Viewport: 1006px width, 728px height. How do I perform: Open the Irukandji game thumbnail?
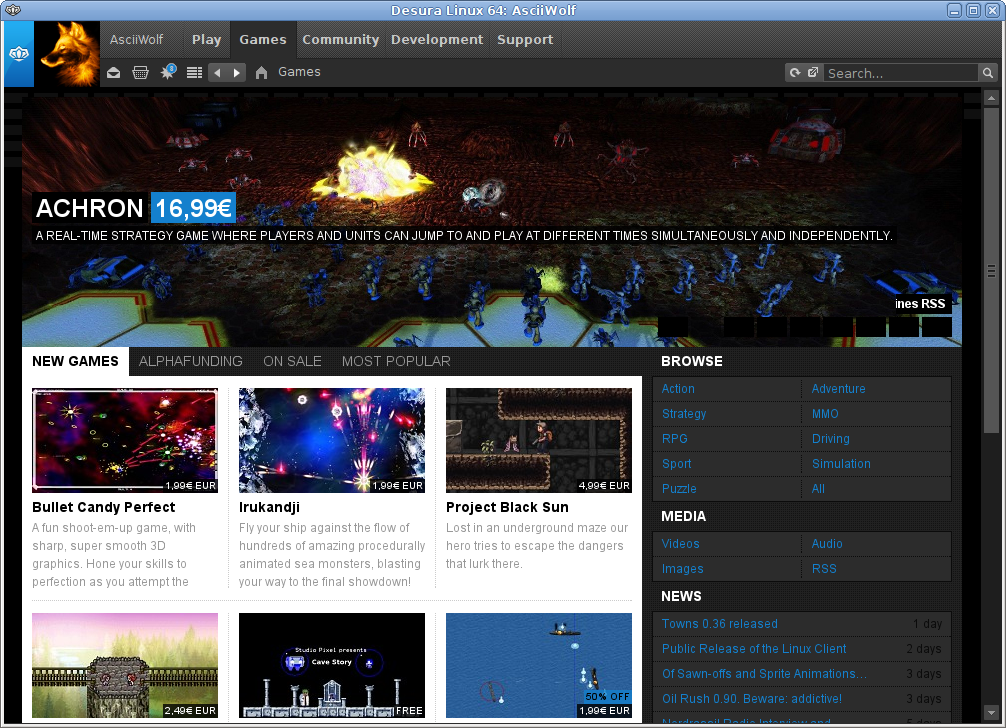332,441
